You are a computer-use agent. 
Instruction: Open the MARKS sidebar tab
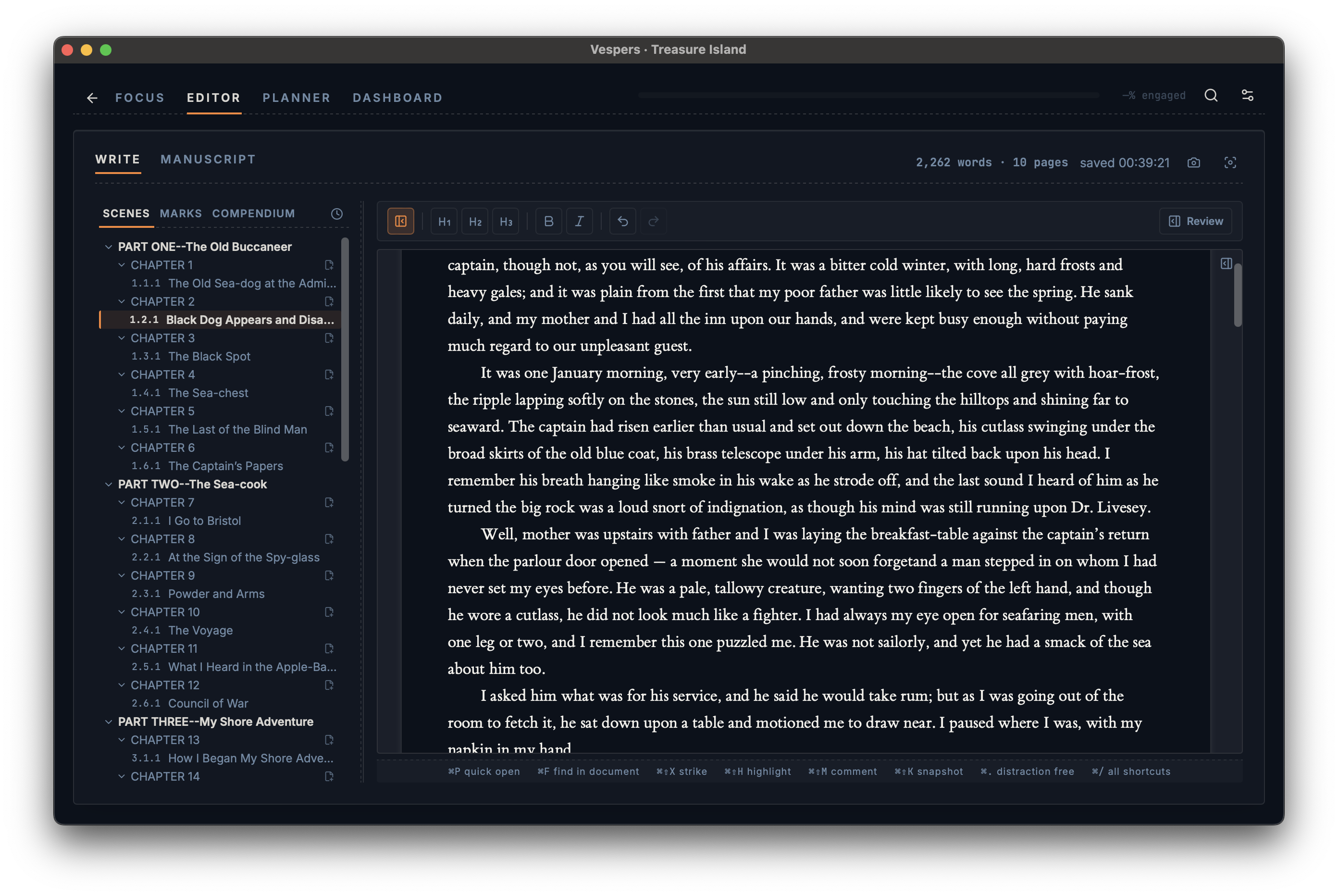(x=181, y=214)
